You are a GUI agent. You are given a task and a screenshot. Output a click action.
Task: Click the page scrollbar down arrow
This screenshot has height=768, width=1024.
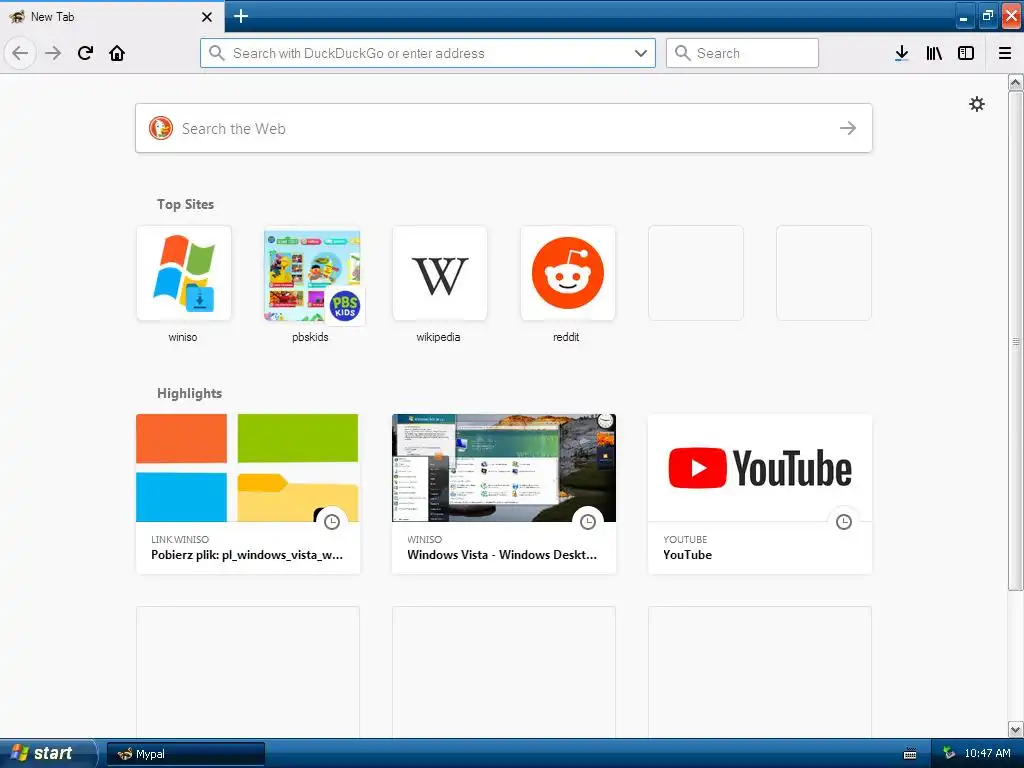point(1016,729)
